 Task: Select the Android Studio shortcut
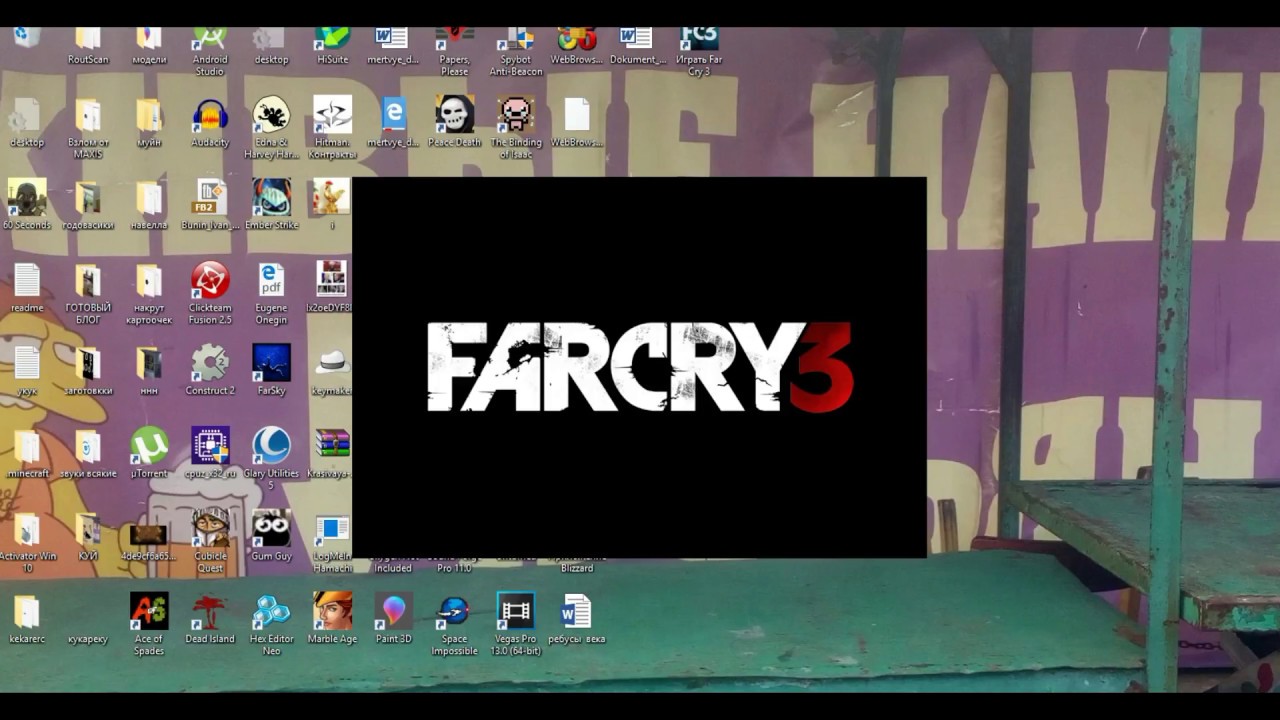pos(210,52)
